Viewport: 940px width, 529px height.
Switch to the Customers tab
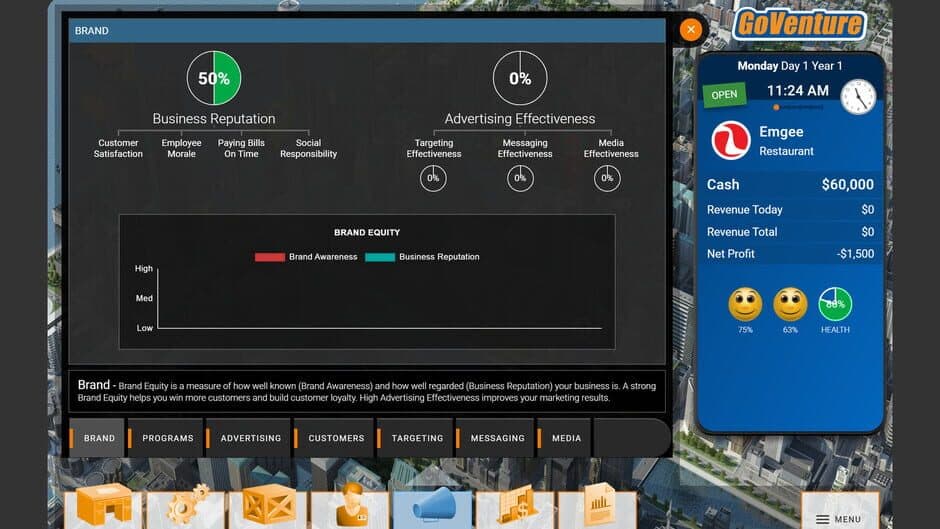pos(334,438)
